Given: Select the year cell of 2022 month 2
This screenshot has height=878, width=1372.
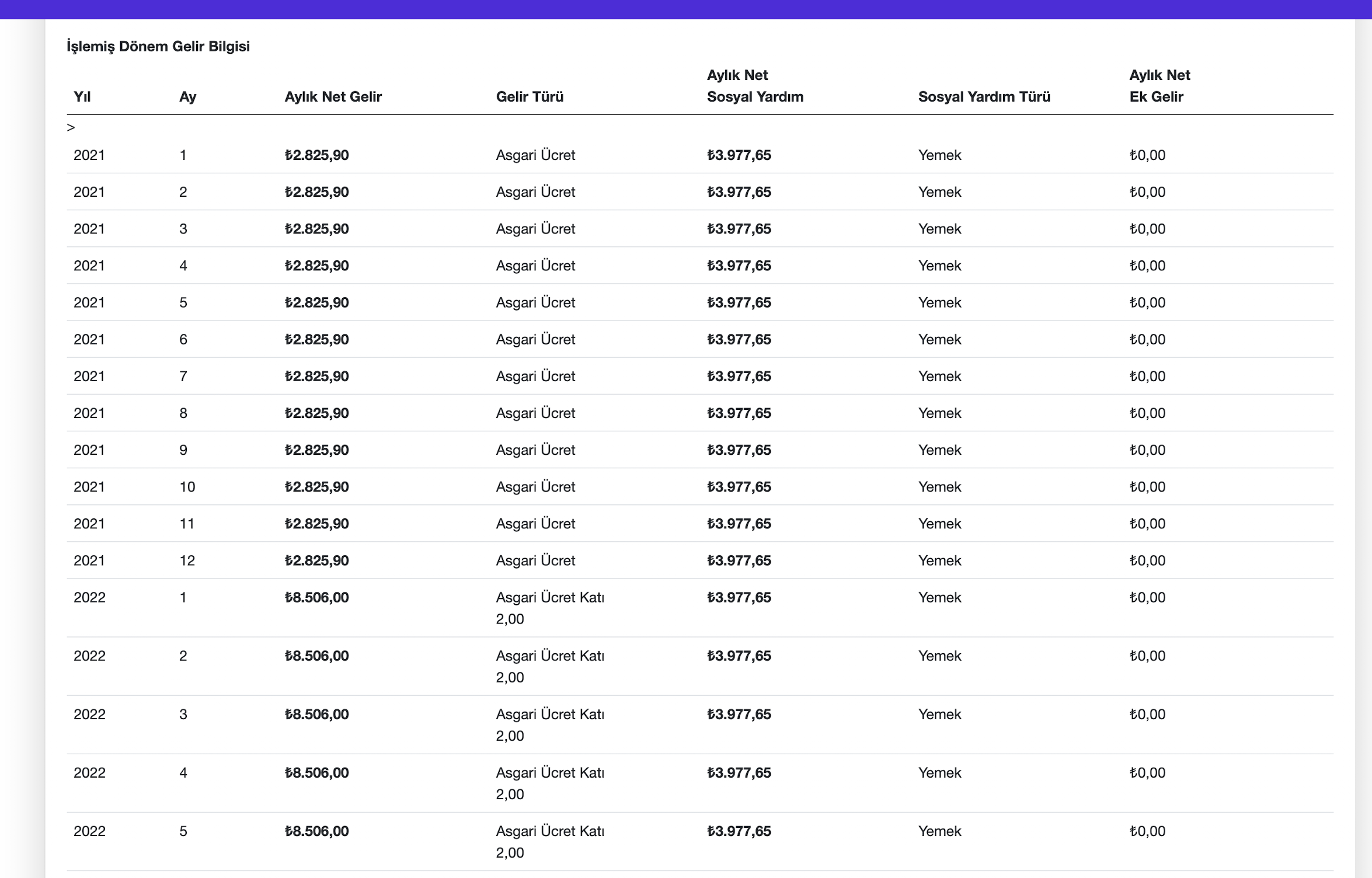Looking at the screenshot, I should pyautogui.click(x=89, y=656).
